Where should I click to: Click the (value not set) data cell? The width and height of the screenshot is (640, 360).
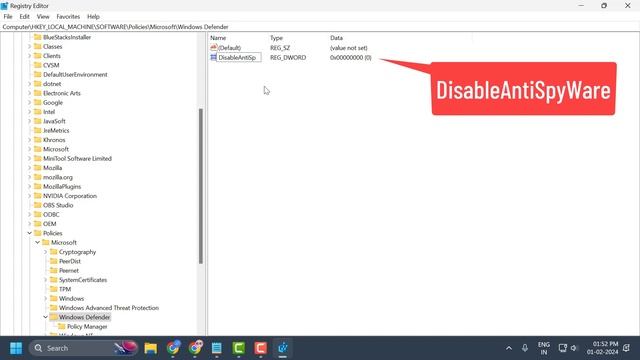349,48
